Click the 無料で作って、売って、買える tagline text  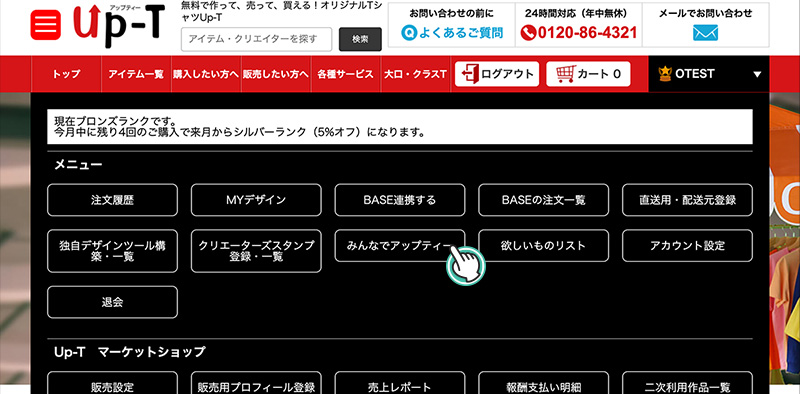(282, 12)
